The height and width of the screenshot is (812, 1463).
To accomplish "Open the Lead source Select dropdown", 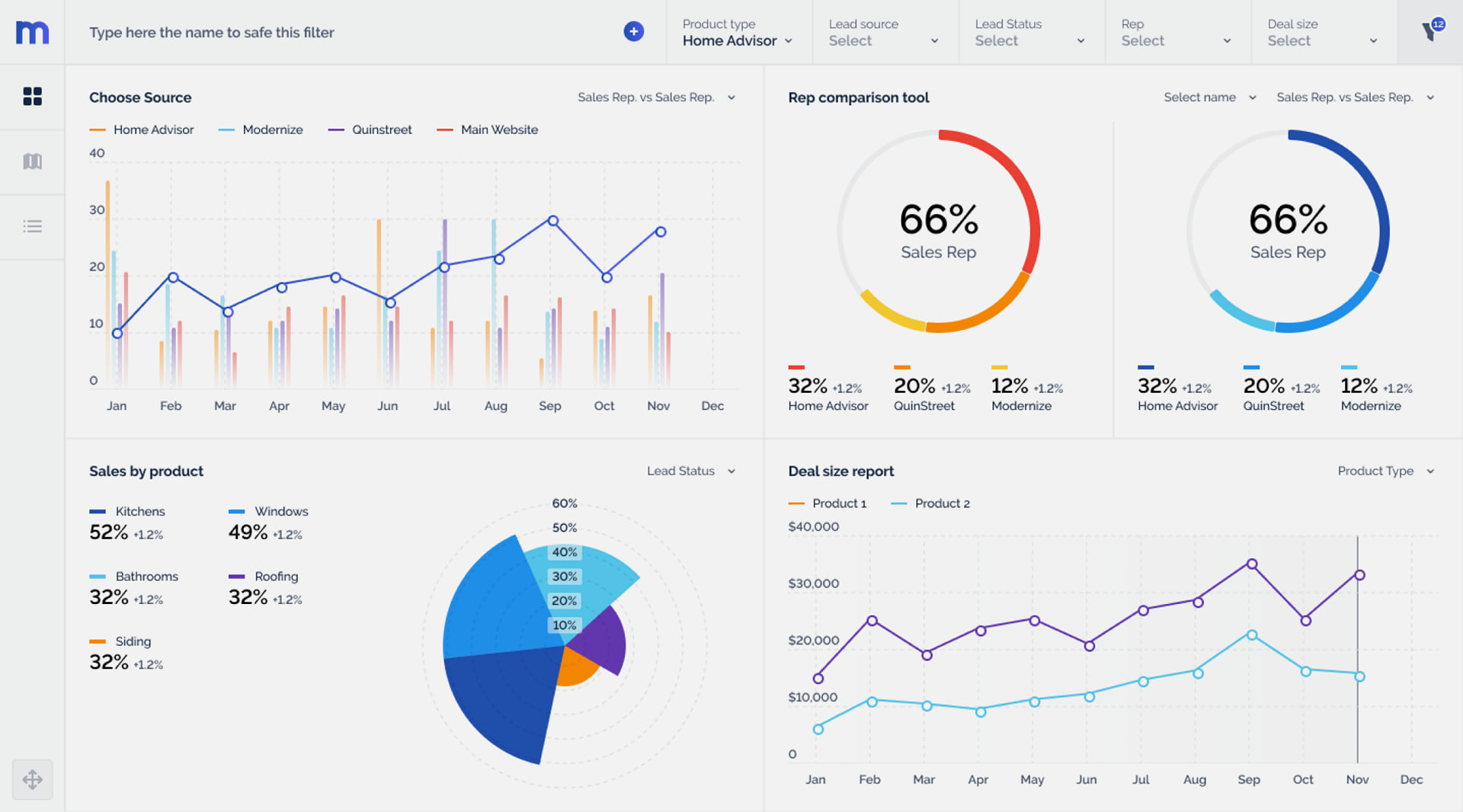I will [884, 33].
